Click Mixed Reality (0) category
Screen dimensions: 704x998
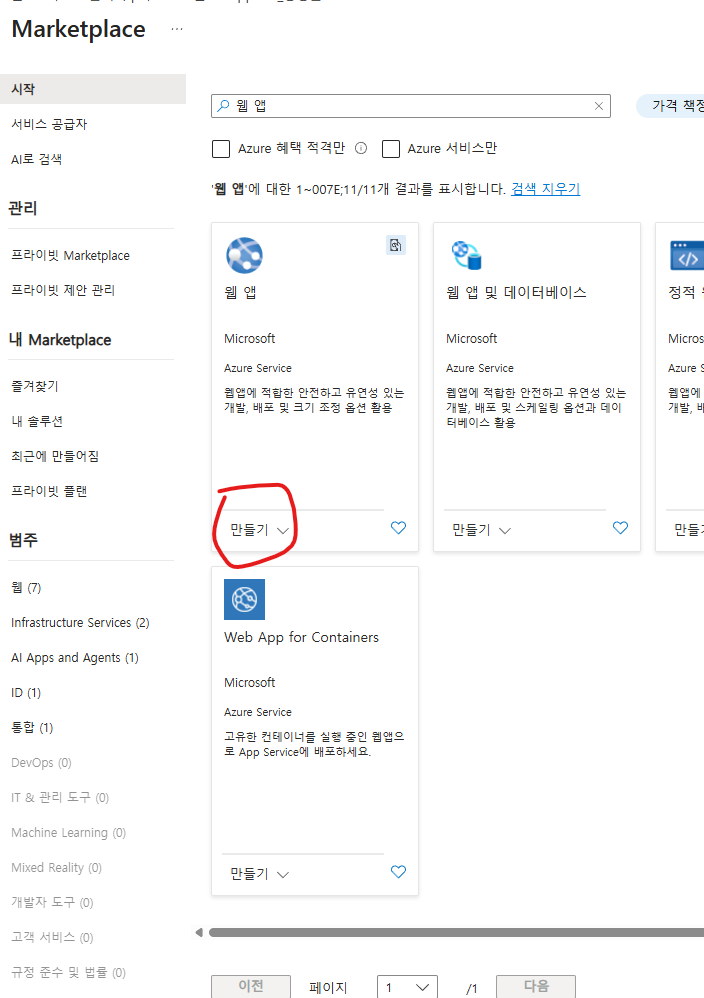(56, 868)
